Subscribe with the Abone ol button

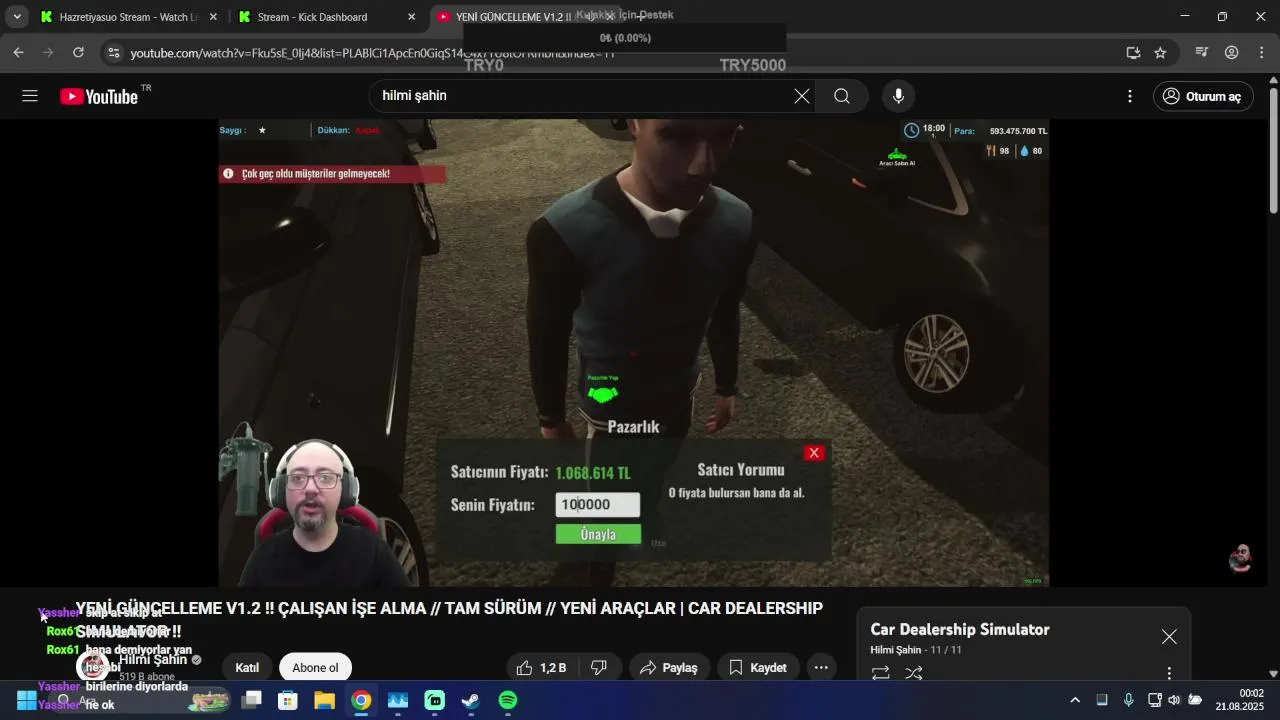[x=315, y=668]
